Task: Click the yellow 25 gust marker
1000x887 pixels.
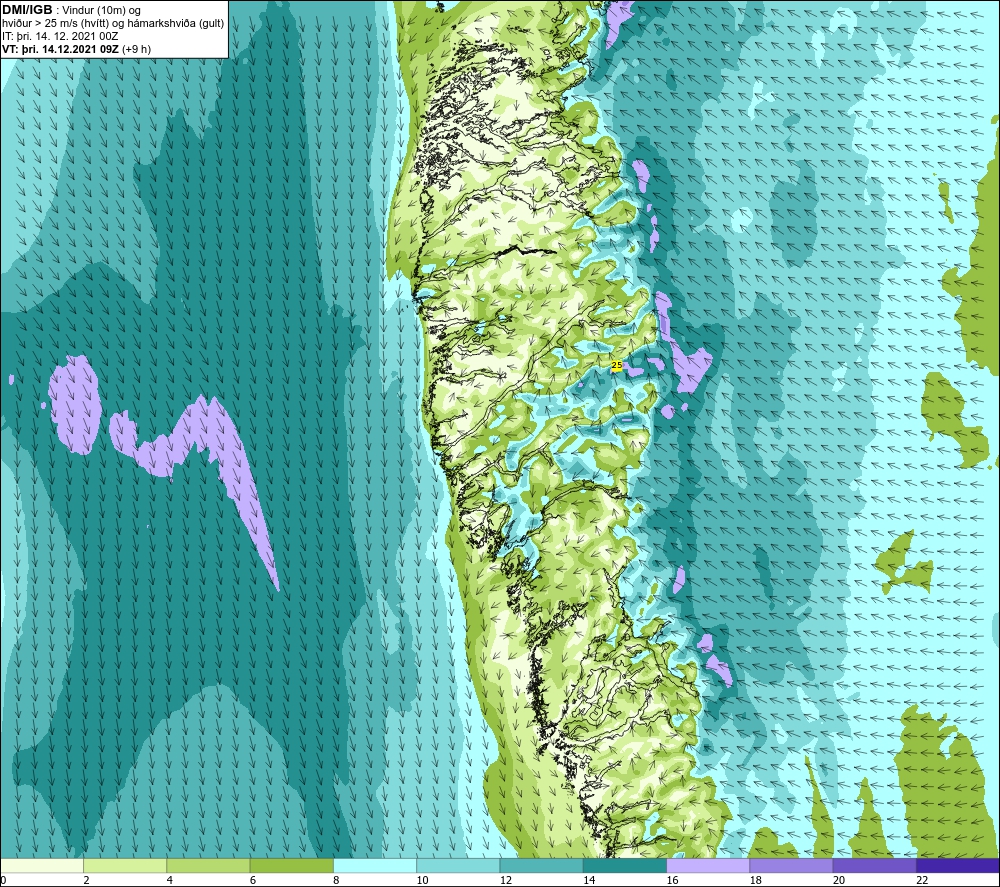Action: [617, 365]
